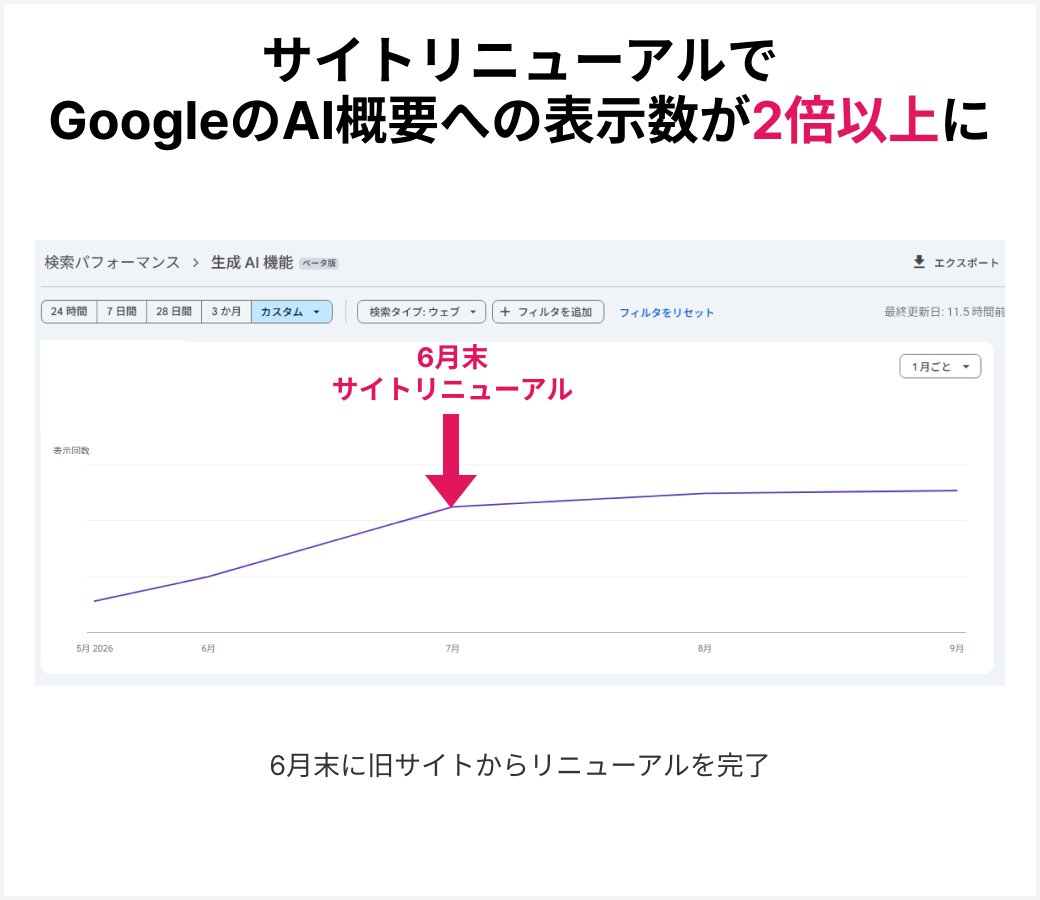Click the 5月 2026 axis label
Viewport: 1040px width, 900px height.
(94, 648)
